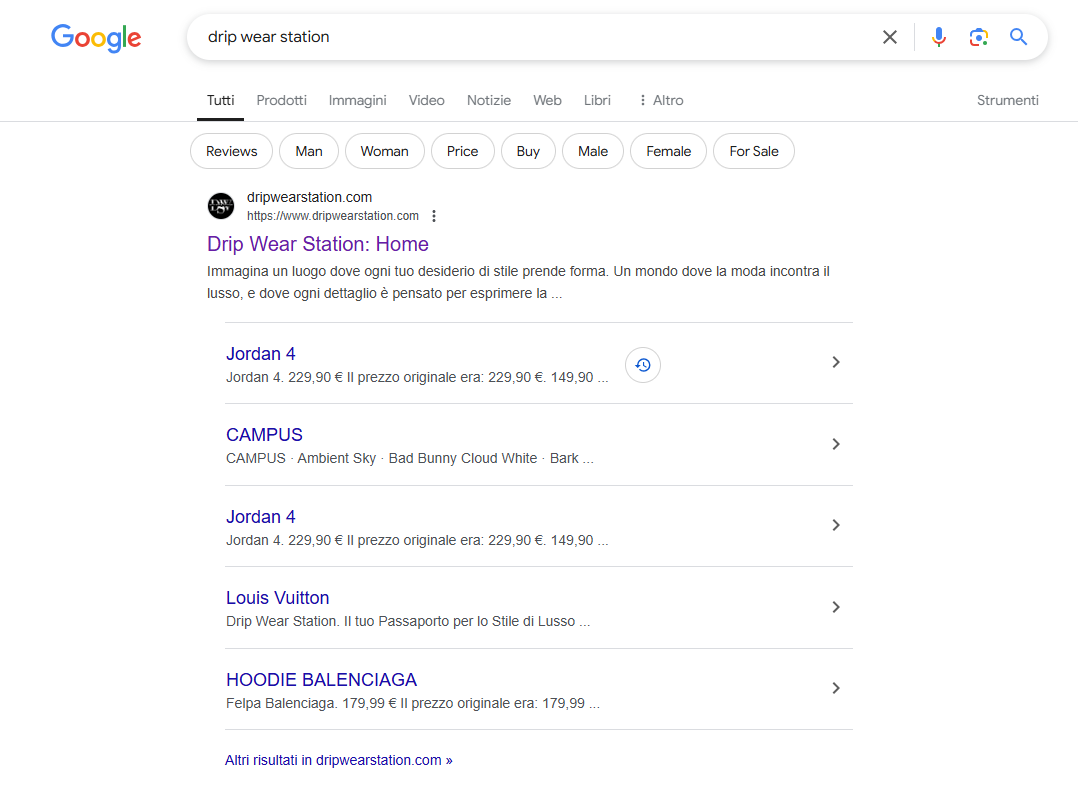This screenshot has width=1078, height=796.
Task: Click the snippet starting 'Immagina un luogo'
Action: 518,283
